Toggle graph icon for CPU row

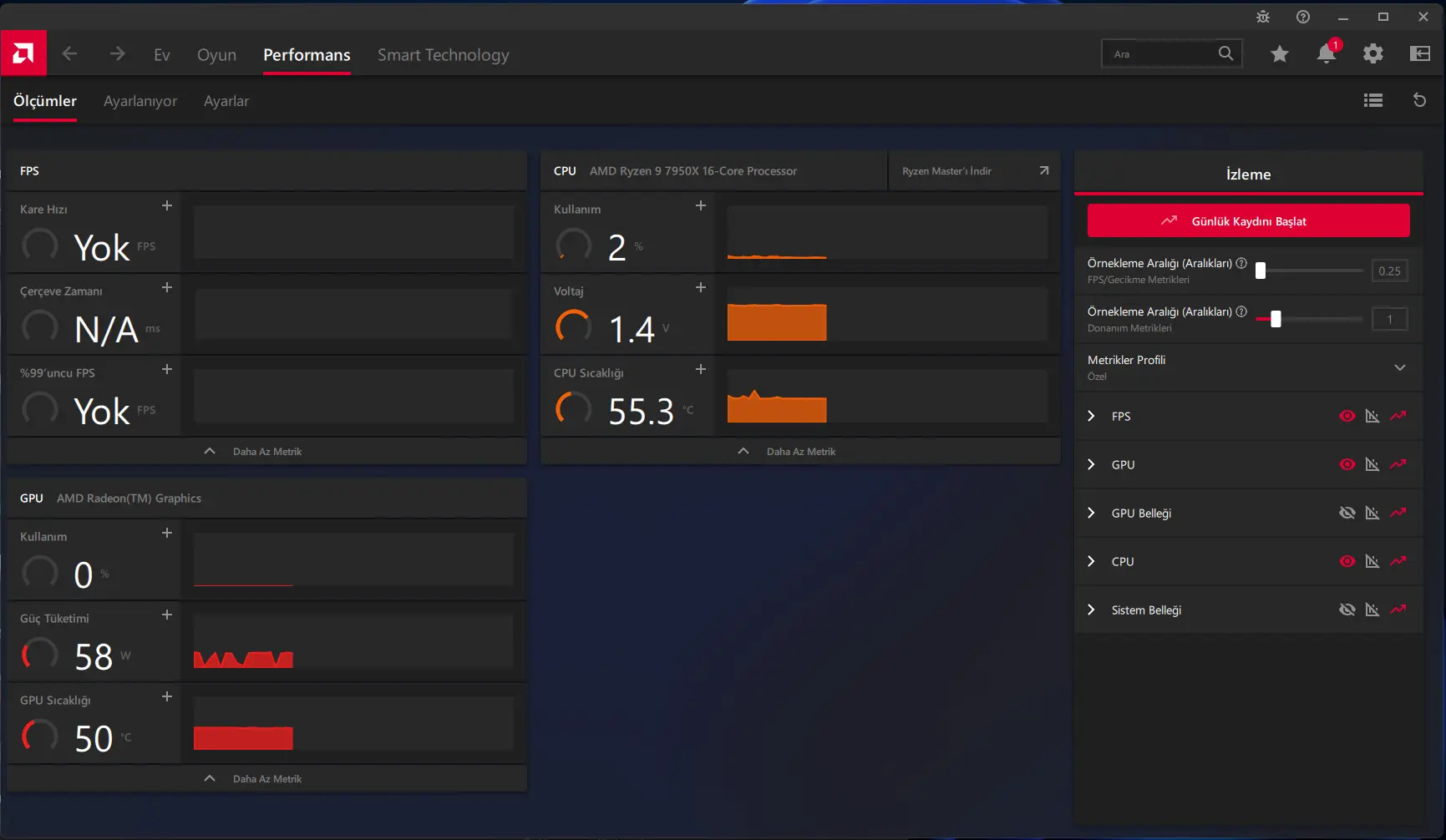(1372, 561)
